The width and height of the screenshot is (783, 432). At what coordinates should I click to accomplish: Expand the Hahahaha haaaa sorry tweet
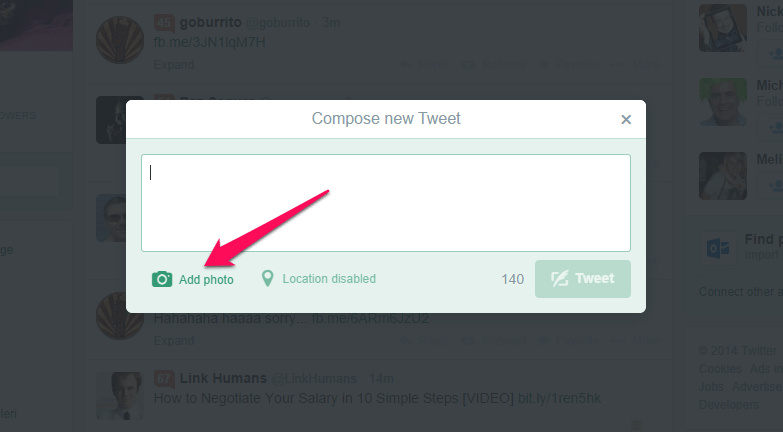pyautogui.click(x=174, y=341)
